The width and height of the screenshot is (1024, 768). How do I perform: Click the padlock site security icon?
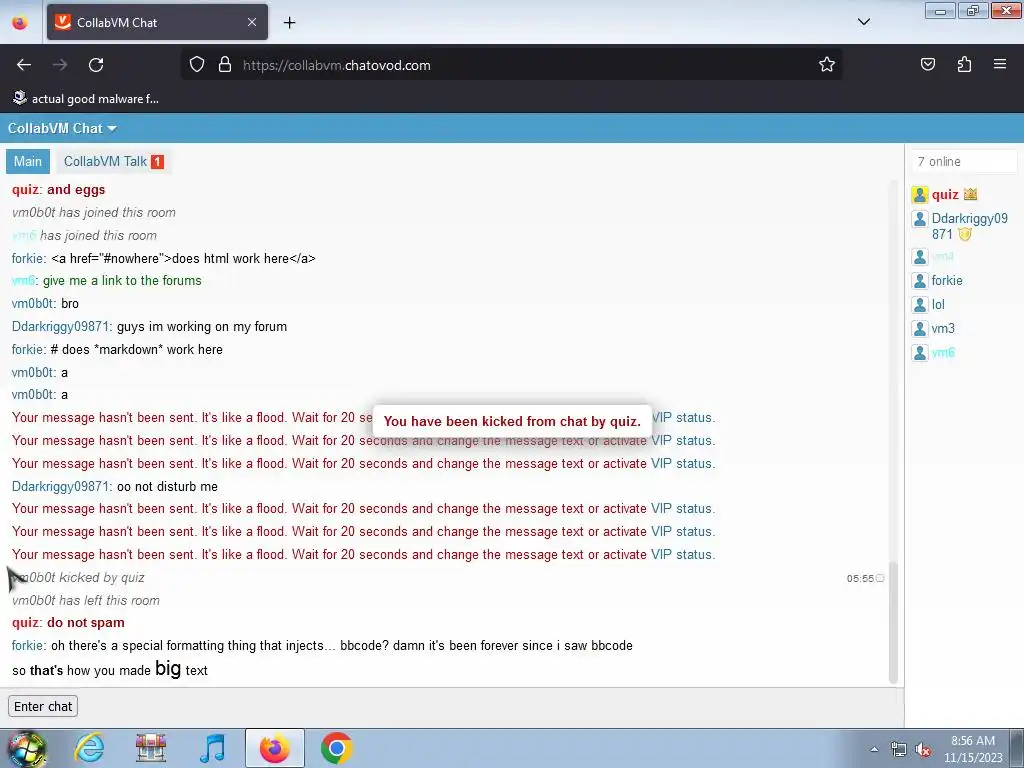[x=225, y=65]
